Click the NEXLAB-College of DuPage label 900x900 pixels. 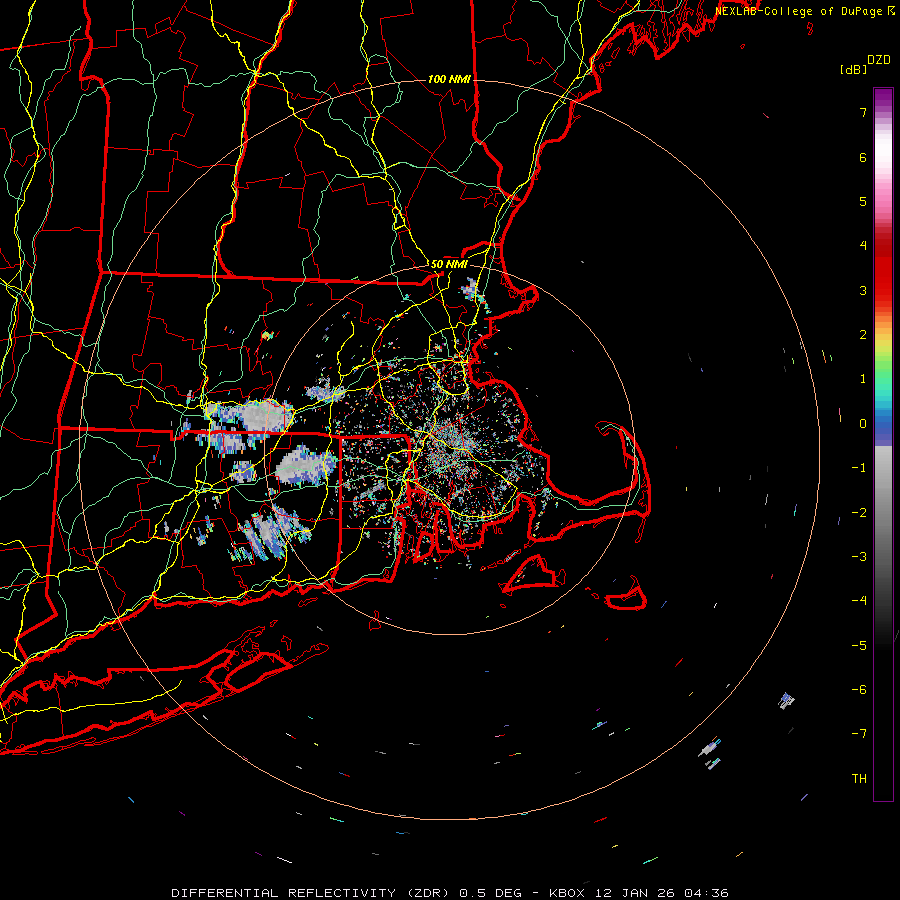(x=798, y=11)
